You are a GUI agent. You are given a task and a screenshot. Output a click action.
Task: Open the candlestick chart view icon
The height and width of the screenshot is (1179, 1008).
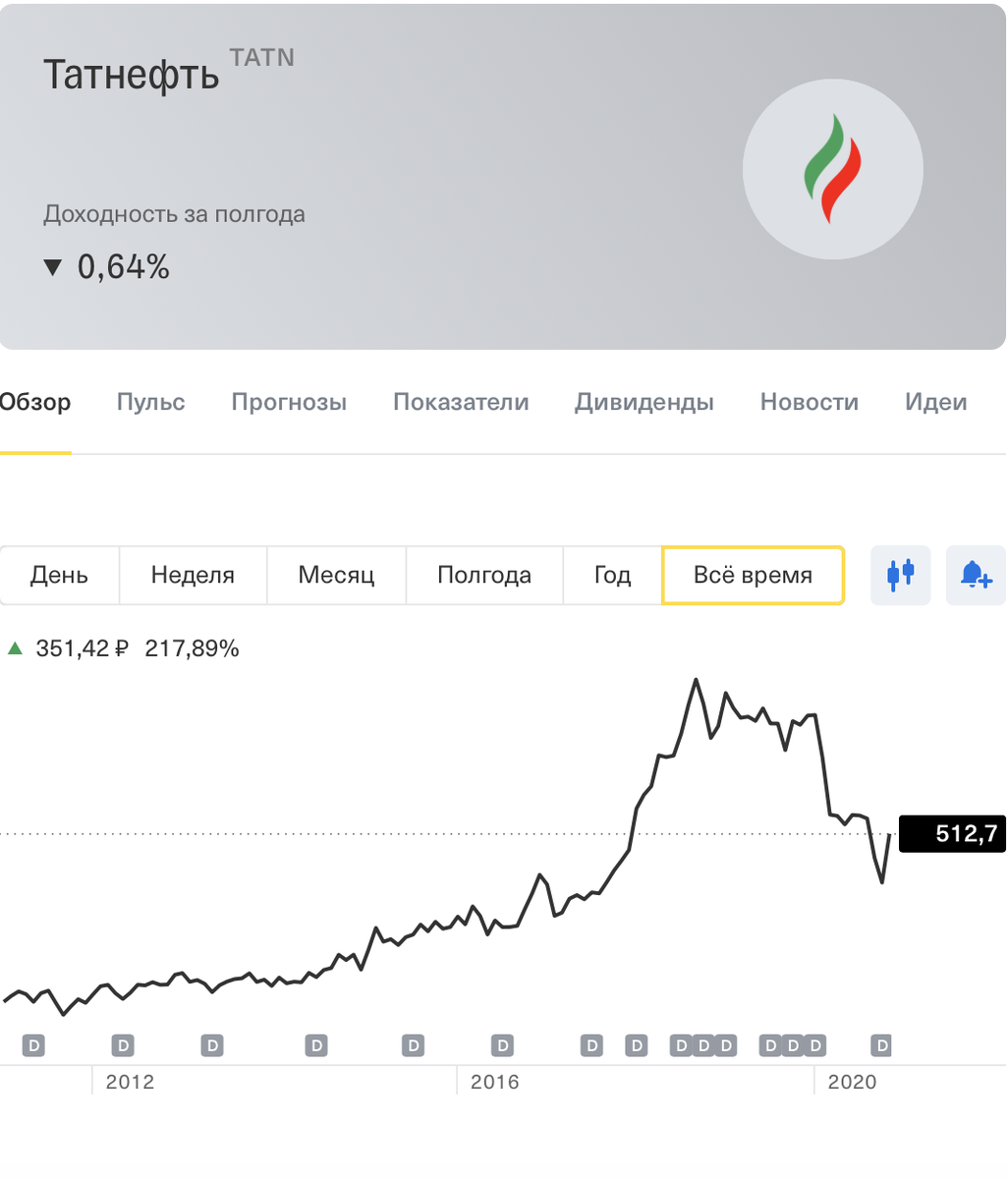pos(900,575)
